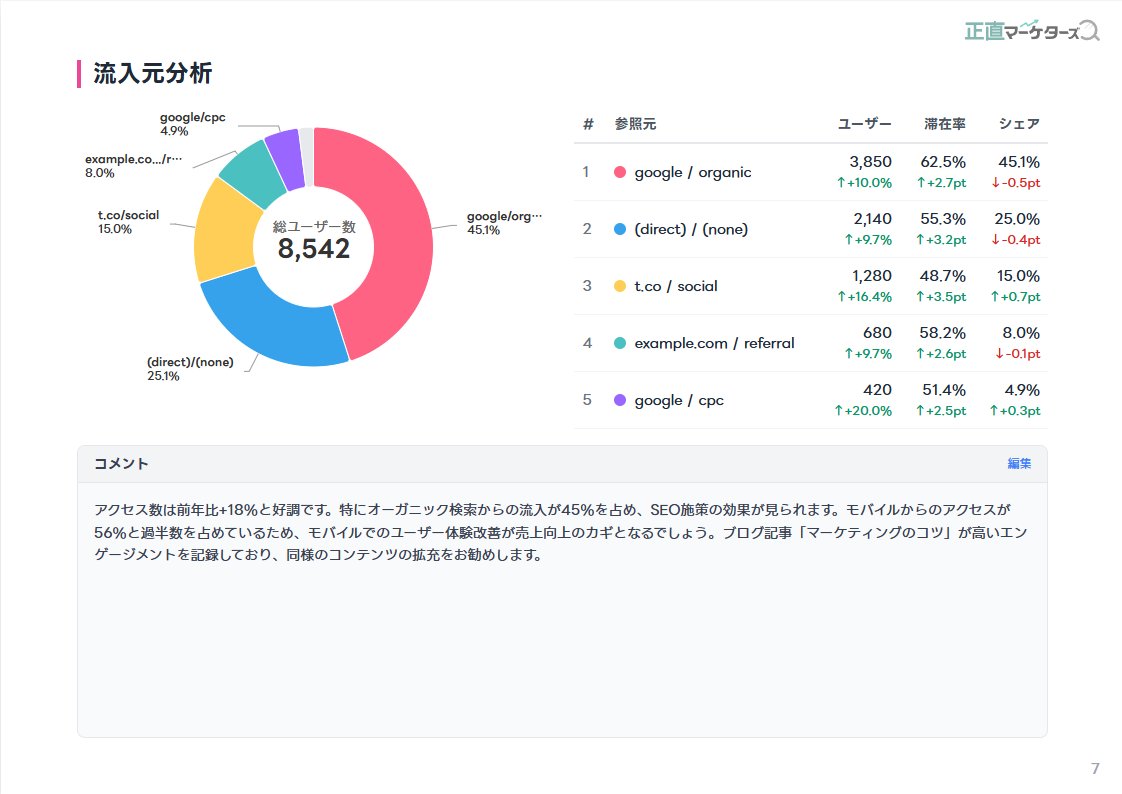1122x794 pixels.
Task: Click the 参照元 column header
Action: (635, 124)
